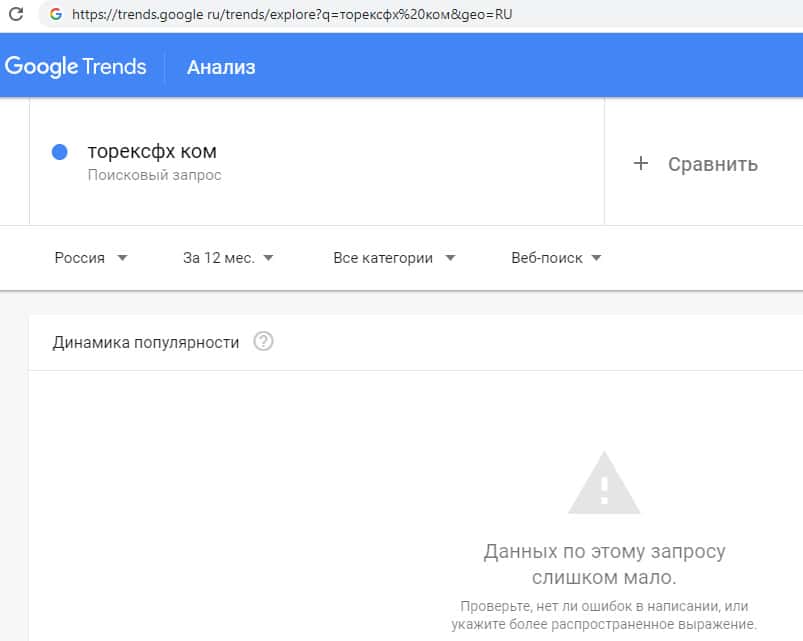Open the Россия region dropdown
This screenshot has height=641, width=803.
(91, 257)
